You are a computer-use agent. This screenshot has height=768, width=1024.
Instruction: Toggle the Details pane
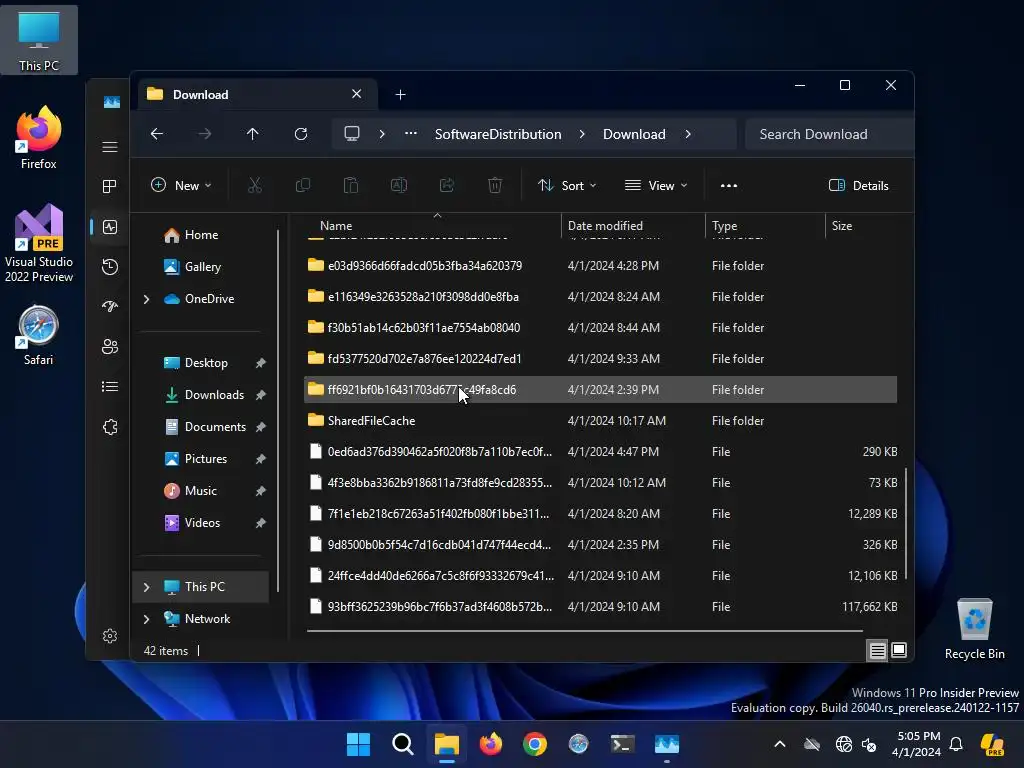tap(859, 185)
